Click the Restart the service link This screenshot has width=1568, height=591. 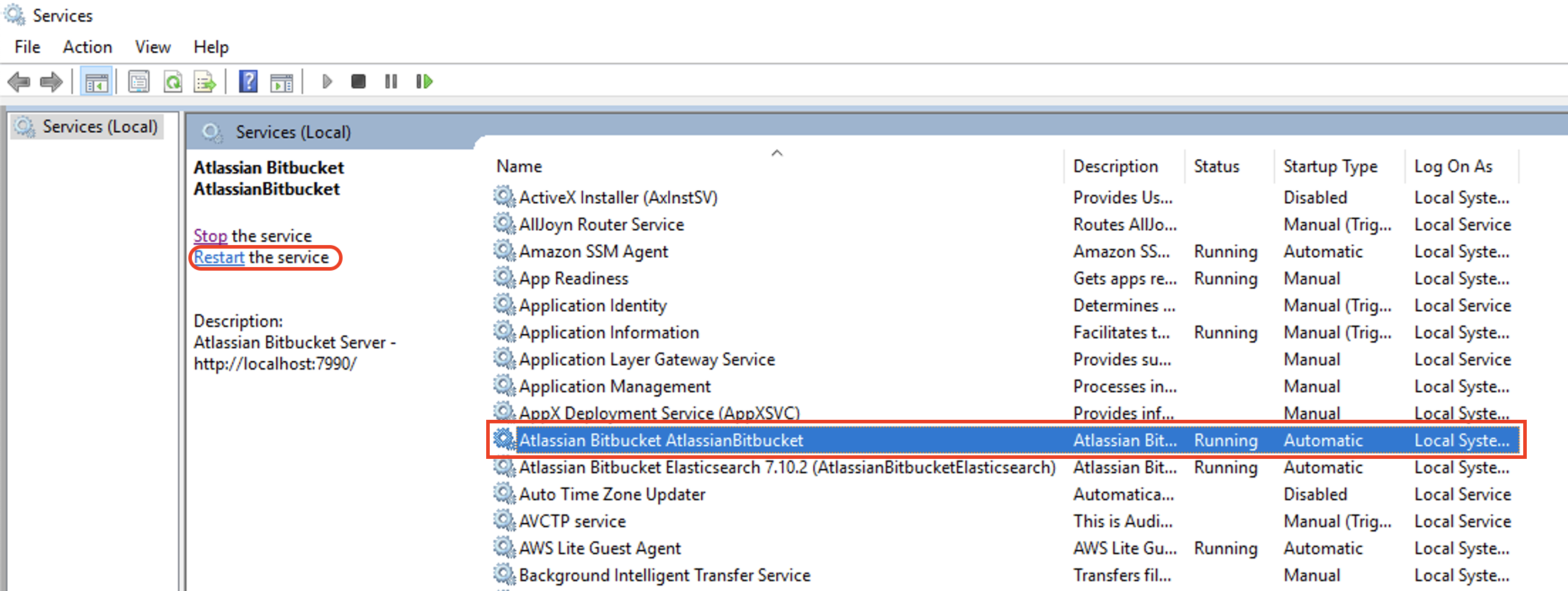219,257
